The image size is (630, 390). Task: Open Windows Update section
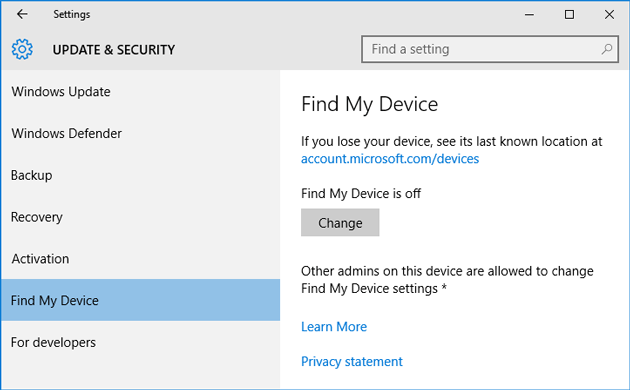click(140, 92)
